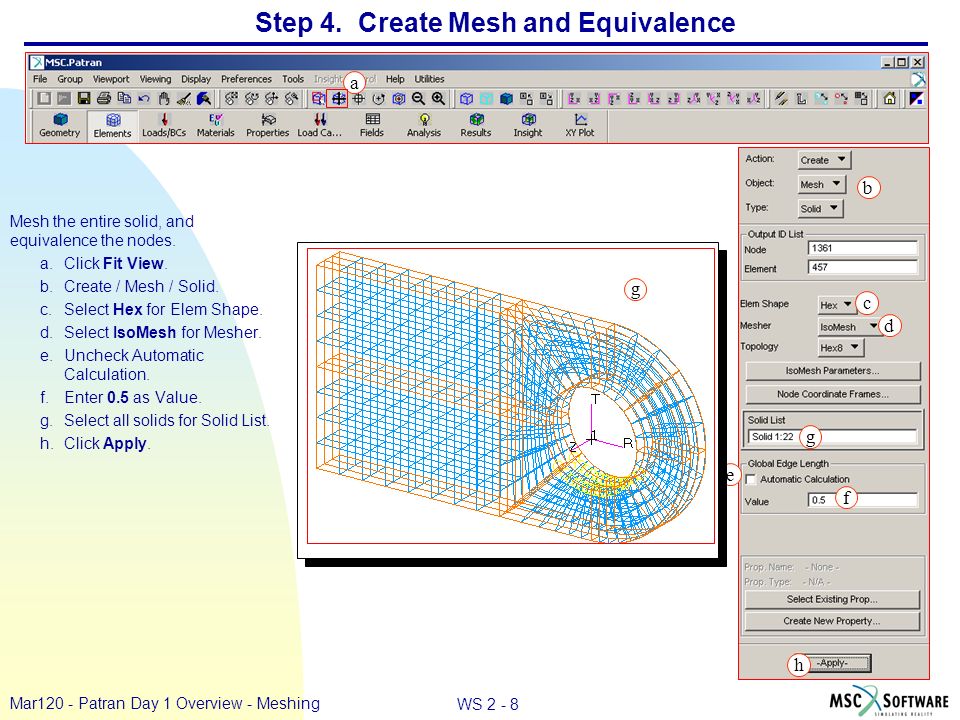Click the view center crosshair icon

tap(358, 99)
